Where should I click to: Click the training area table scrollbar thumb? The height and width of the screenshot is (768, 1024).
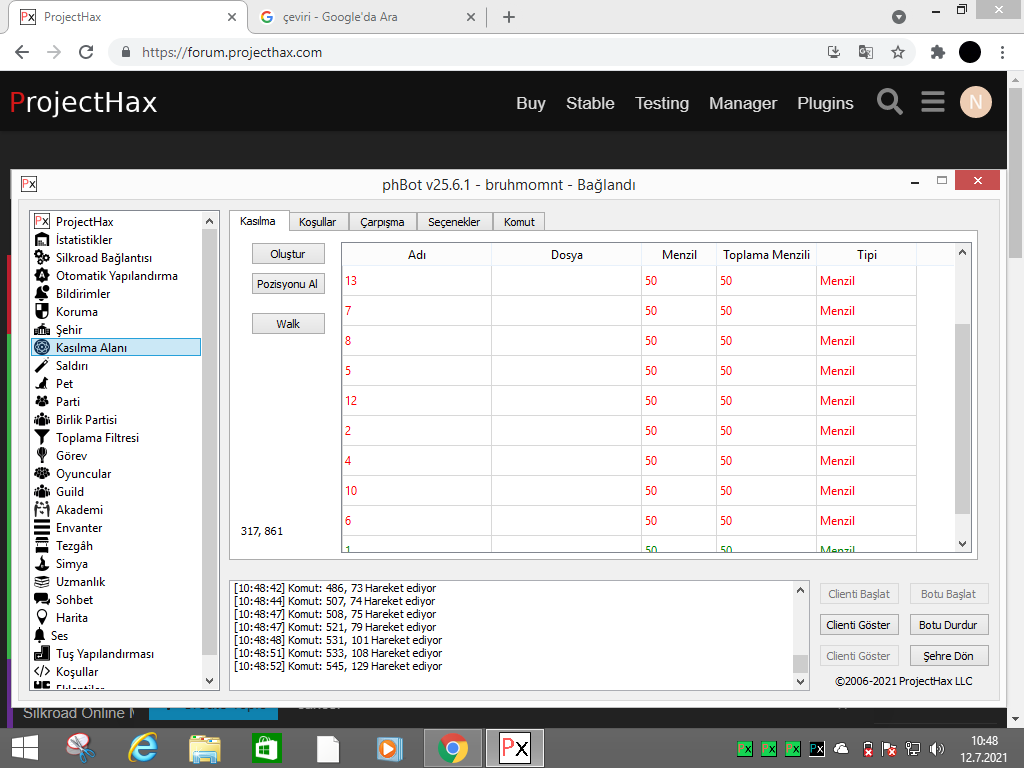click(963, 418)
